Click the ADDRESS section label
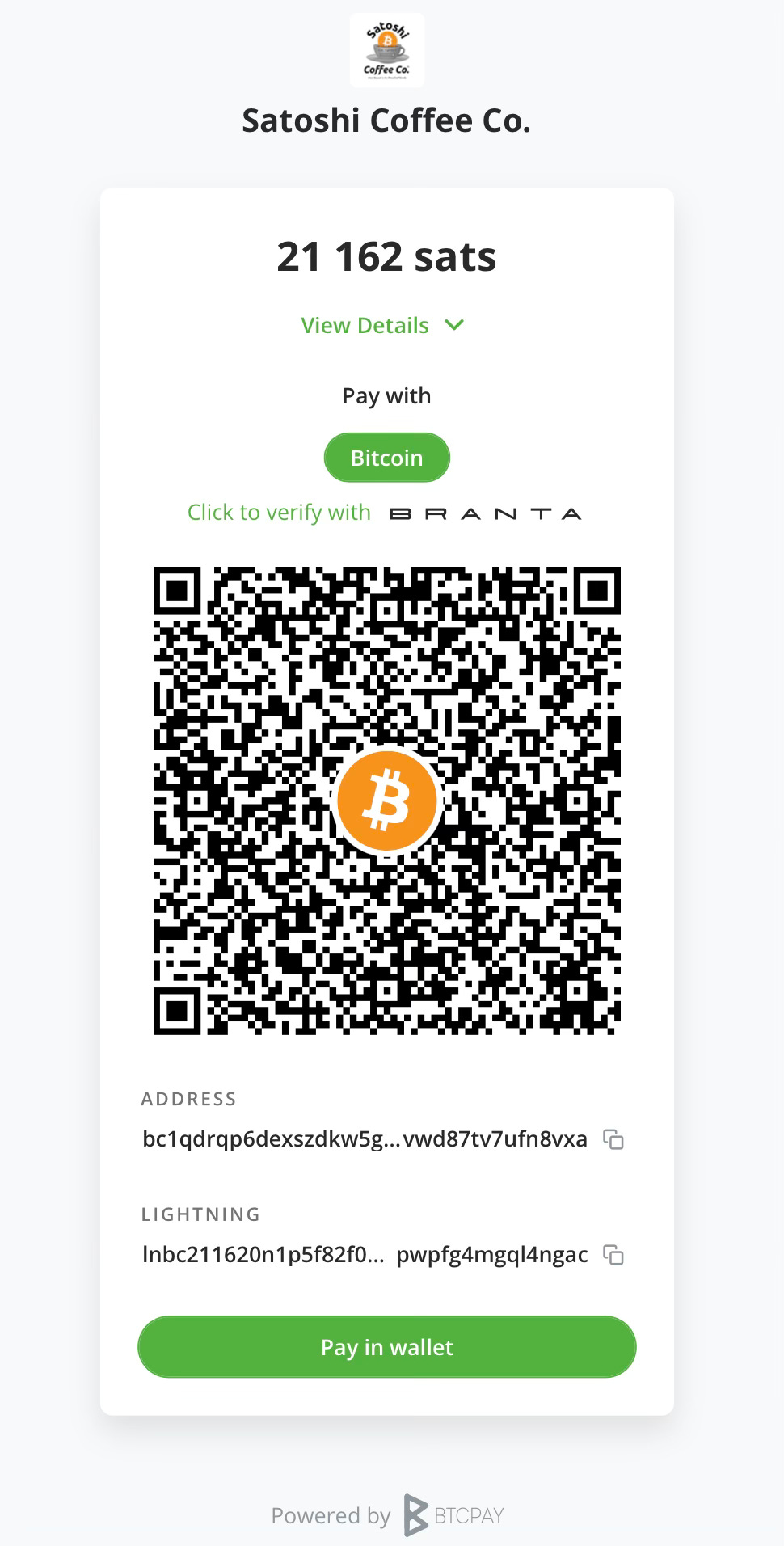This screenshot has width=784, height=1546. tap(188, 1099)
